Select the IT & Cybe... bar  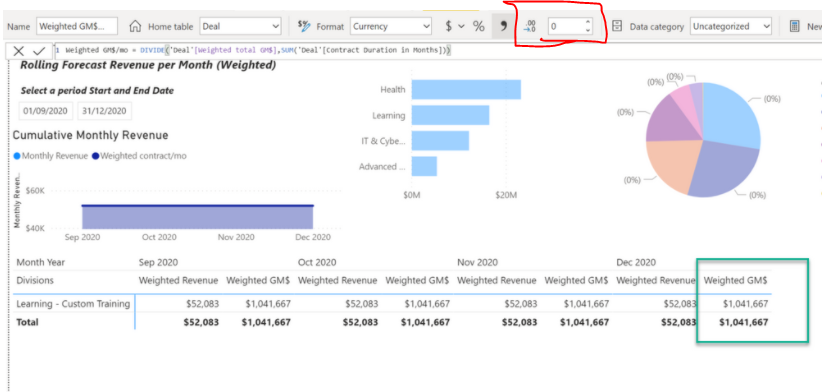(x=440, y=140)
